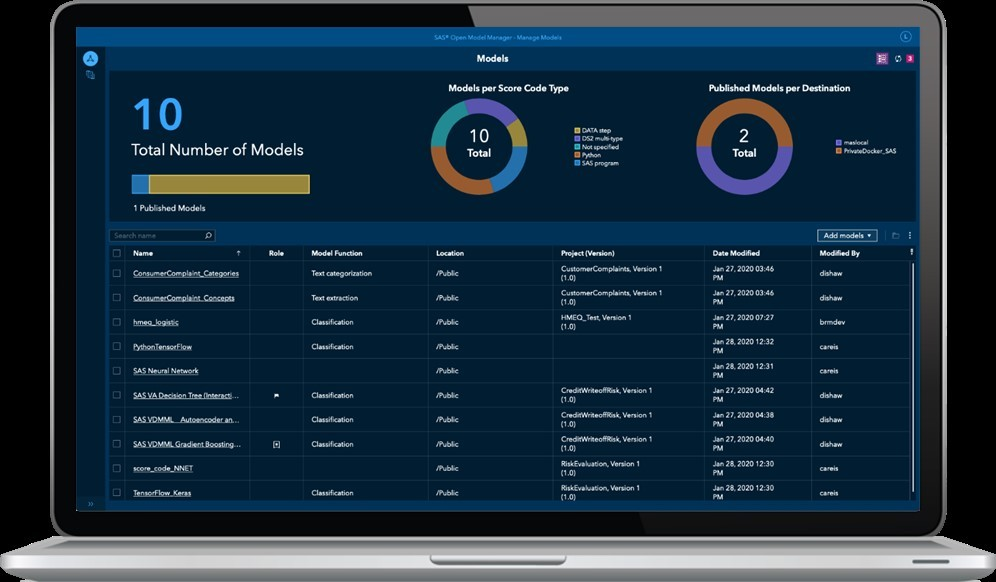Open the TensorFlow_Keras model

tap(162, 493)
